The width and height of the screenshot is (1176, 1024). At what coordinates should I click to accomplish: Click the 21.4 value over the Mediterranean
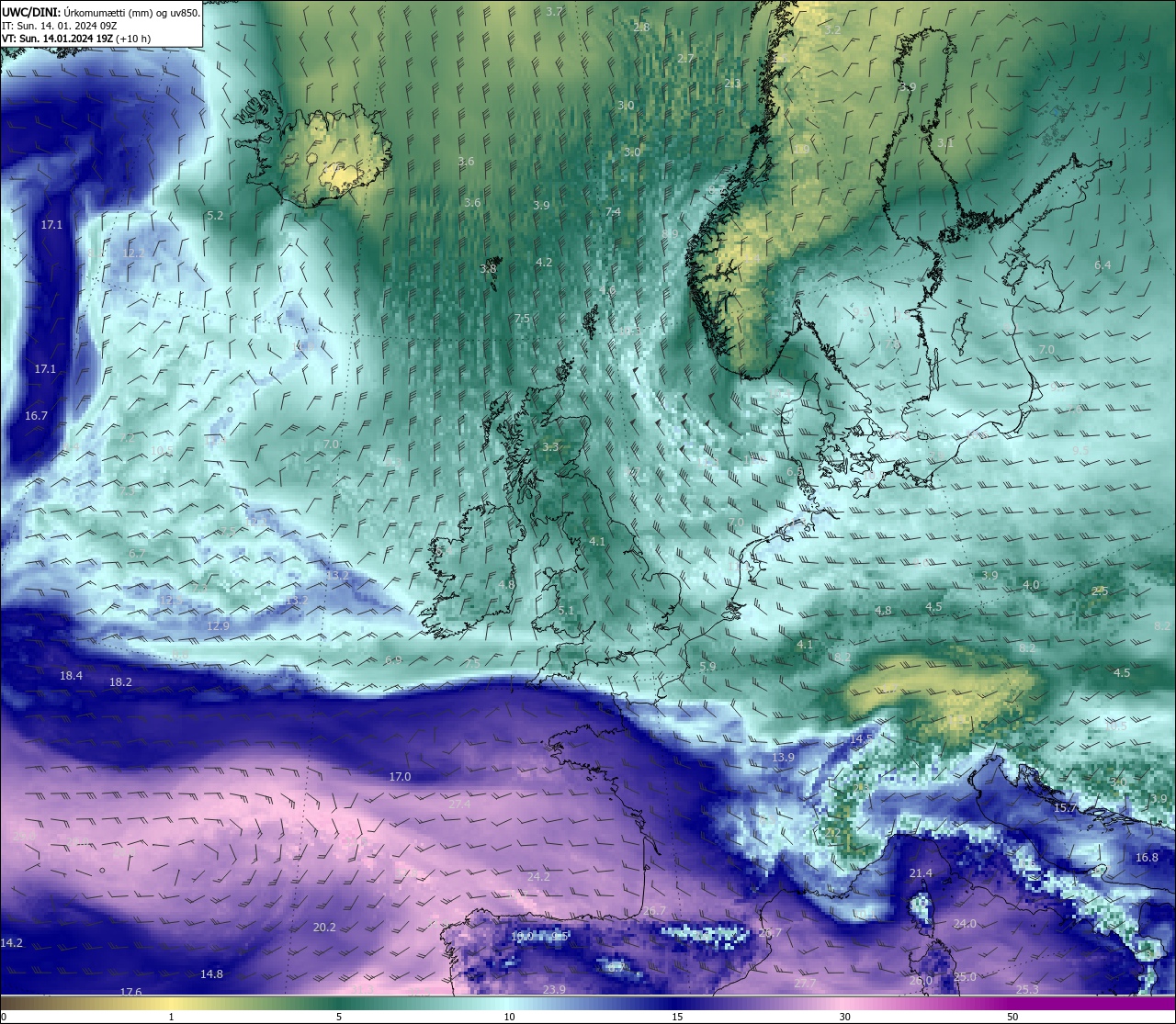(x=921, y=873)
